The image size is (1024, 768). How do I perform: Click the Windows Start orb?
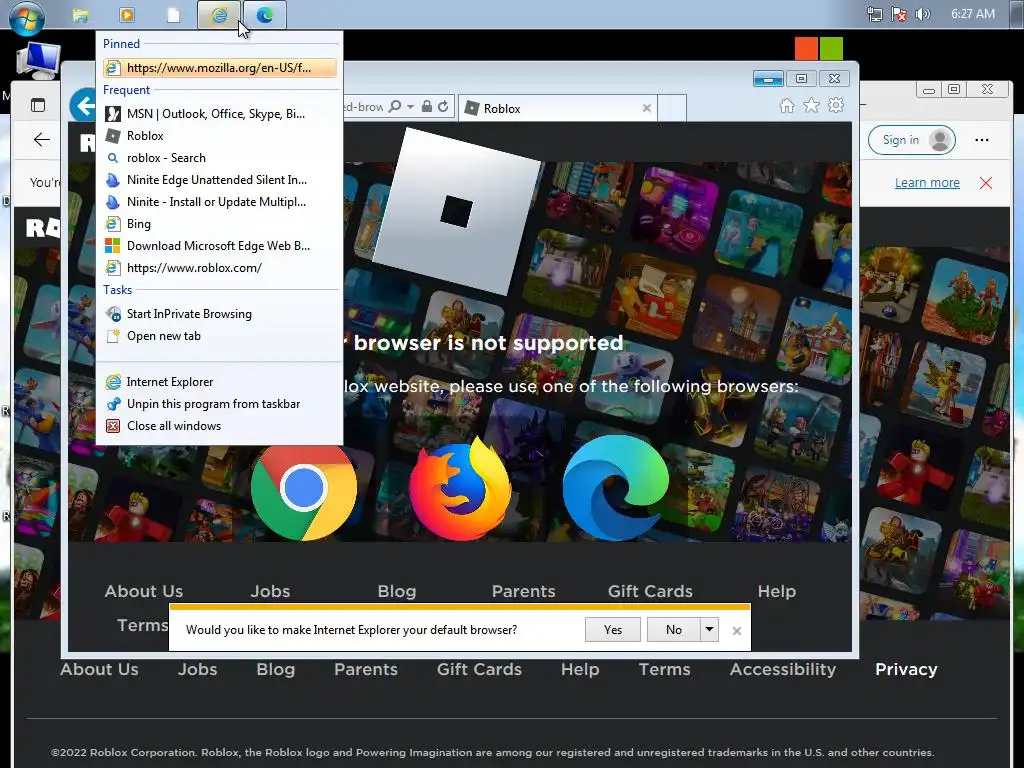[x=27, y=16]
